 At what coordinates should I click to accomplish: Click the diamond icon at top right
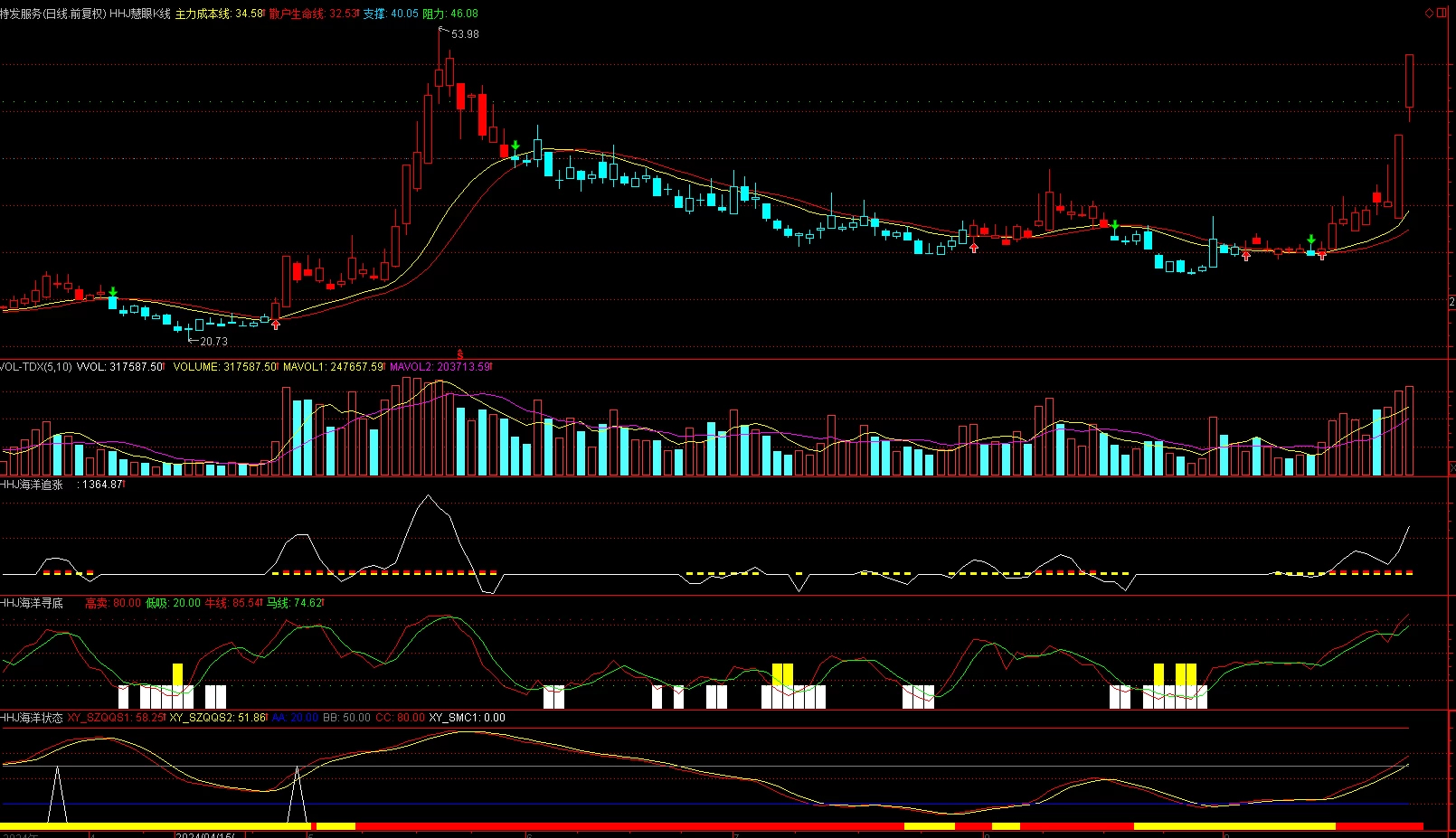(x=1430, y=13)
